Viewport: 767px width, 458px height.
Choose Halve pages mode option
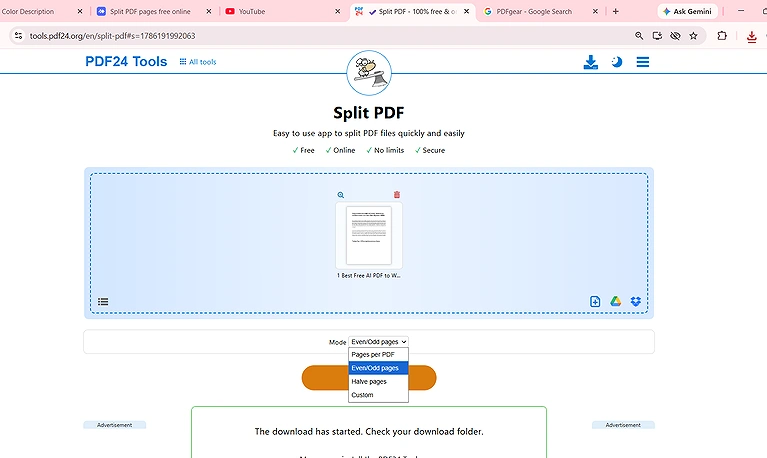(x=378, y=381)
